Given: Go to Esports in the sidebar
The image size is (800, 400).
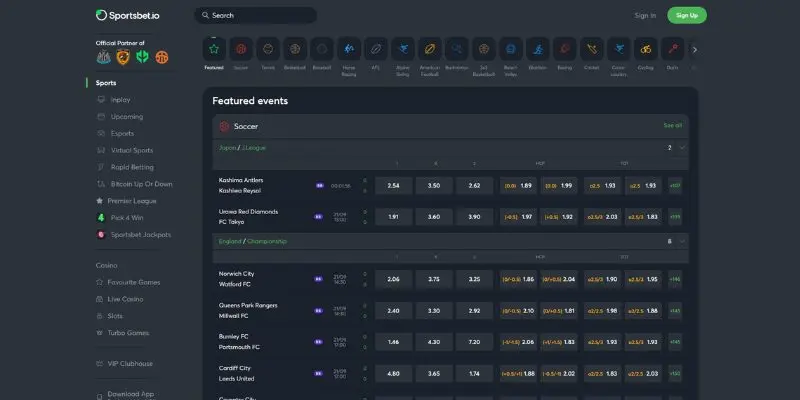Looking at the screenshot, I should click(122, 133).
